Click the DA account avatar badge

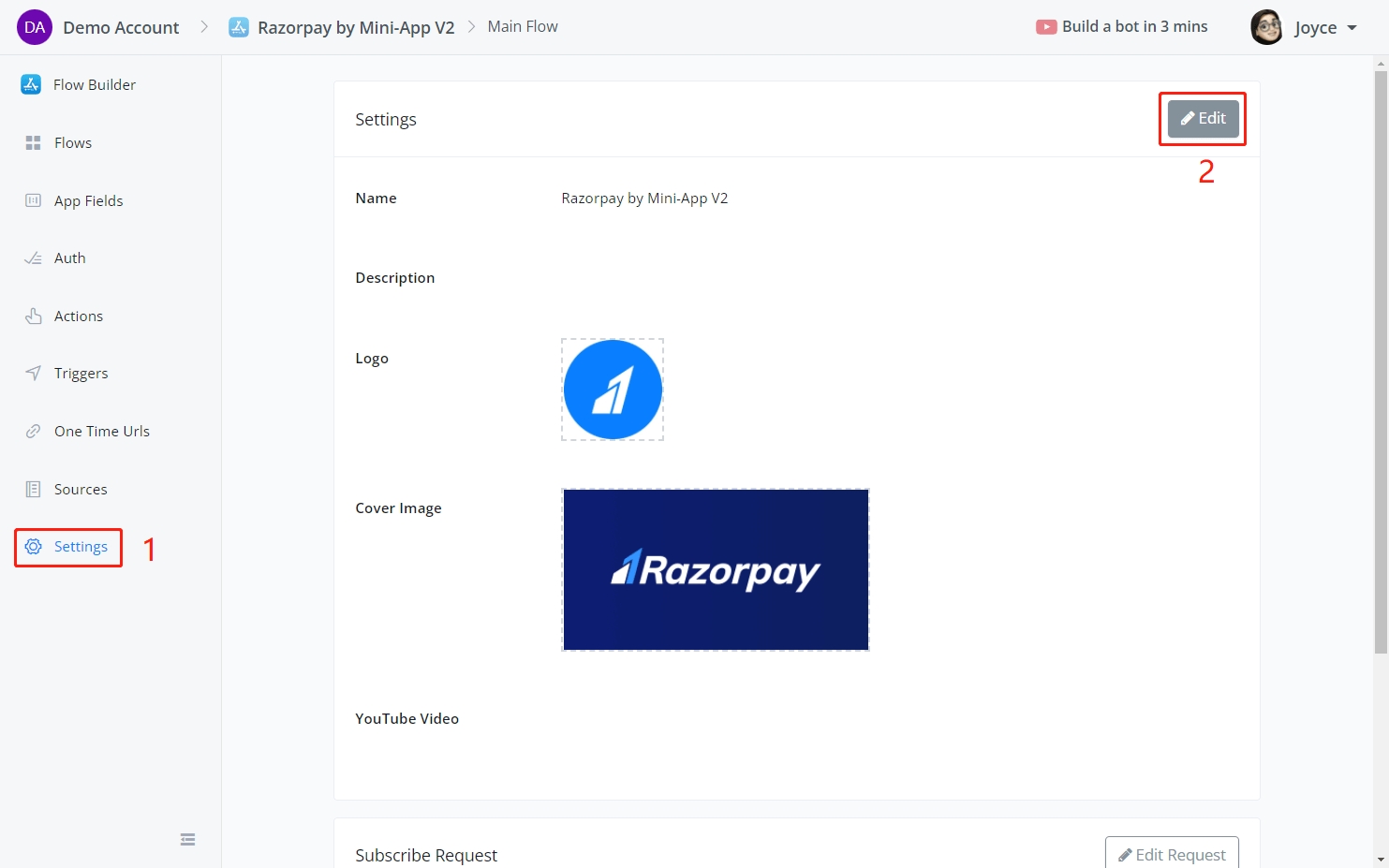(35, 27)
